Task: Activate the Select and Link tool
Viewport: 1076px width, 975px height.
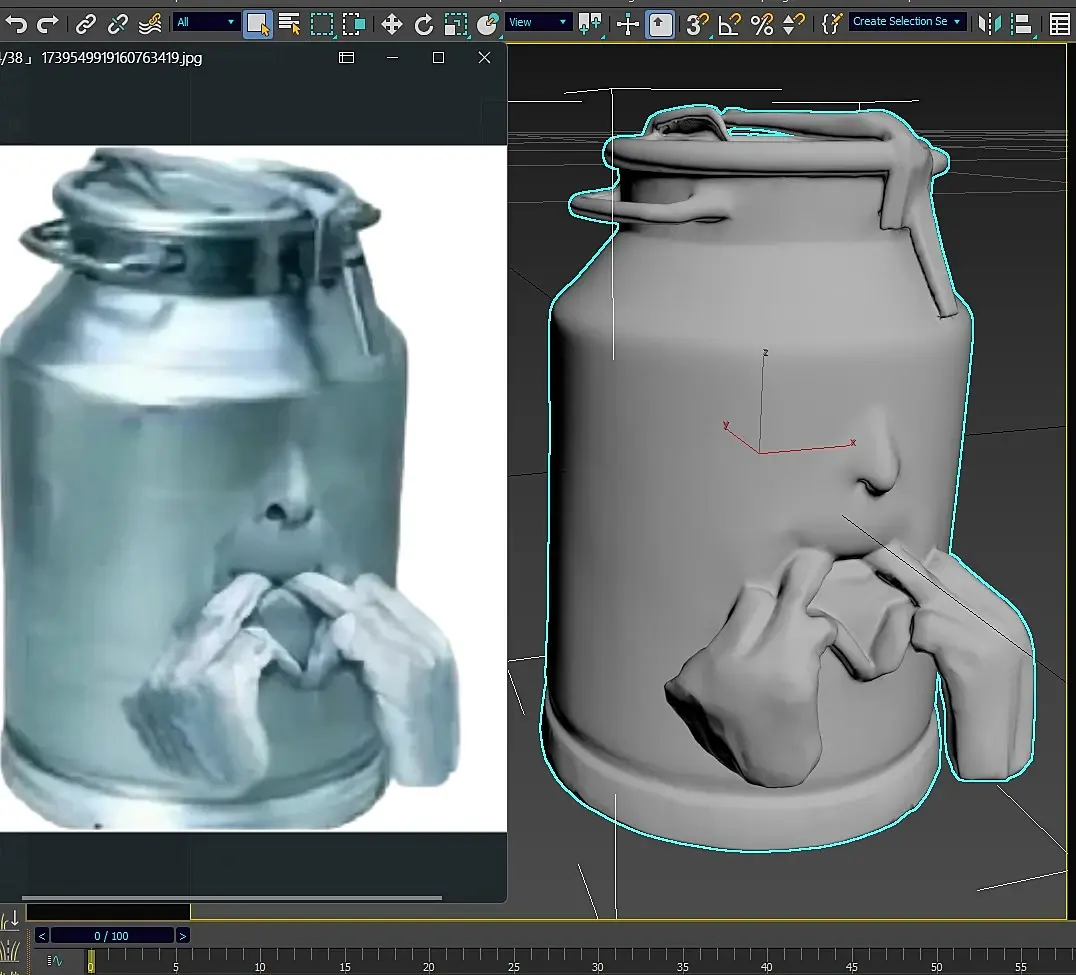Action: tap(87, 23)
